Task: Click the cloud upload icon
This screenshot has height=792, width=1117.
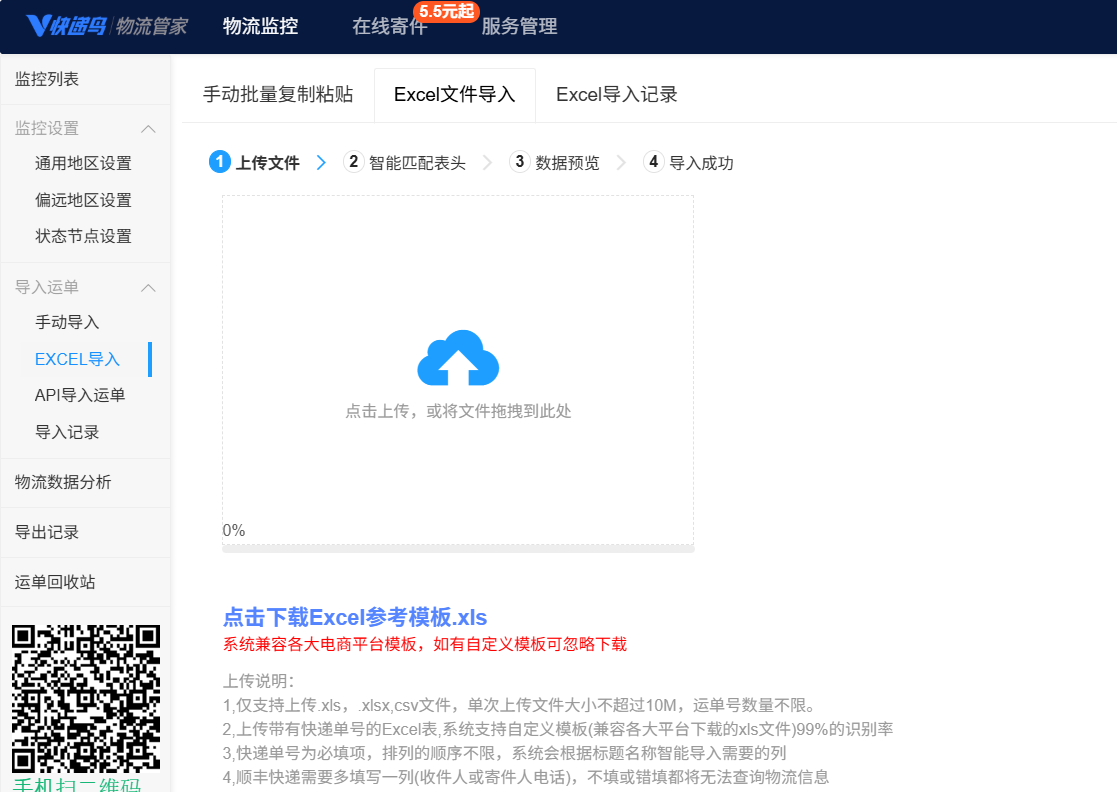Action: [458, 358]
